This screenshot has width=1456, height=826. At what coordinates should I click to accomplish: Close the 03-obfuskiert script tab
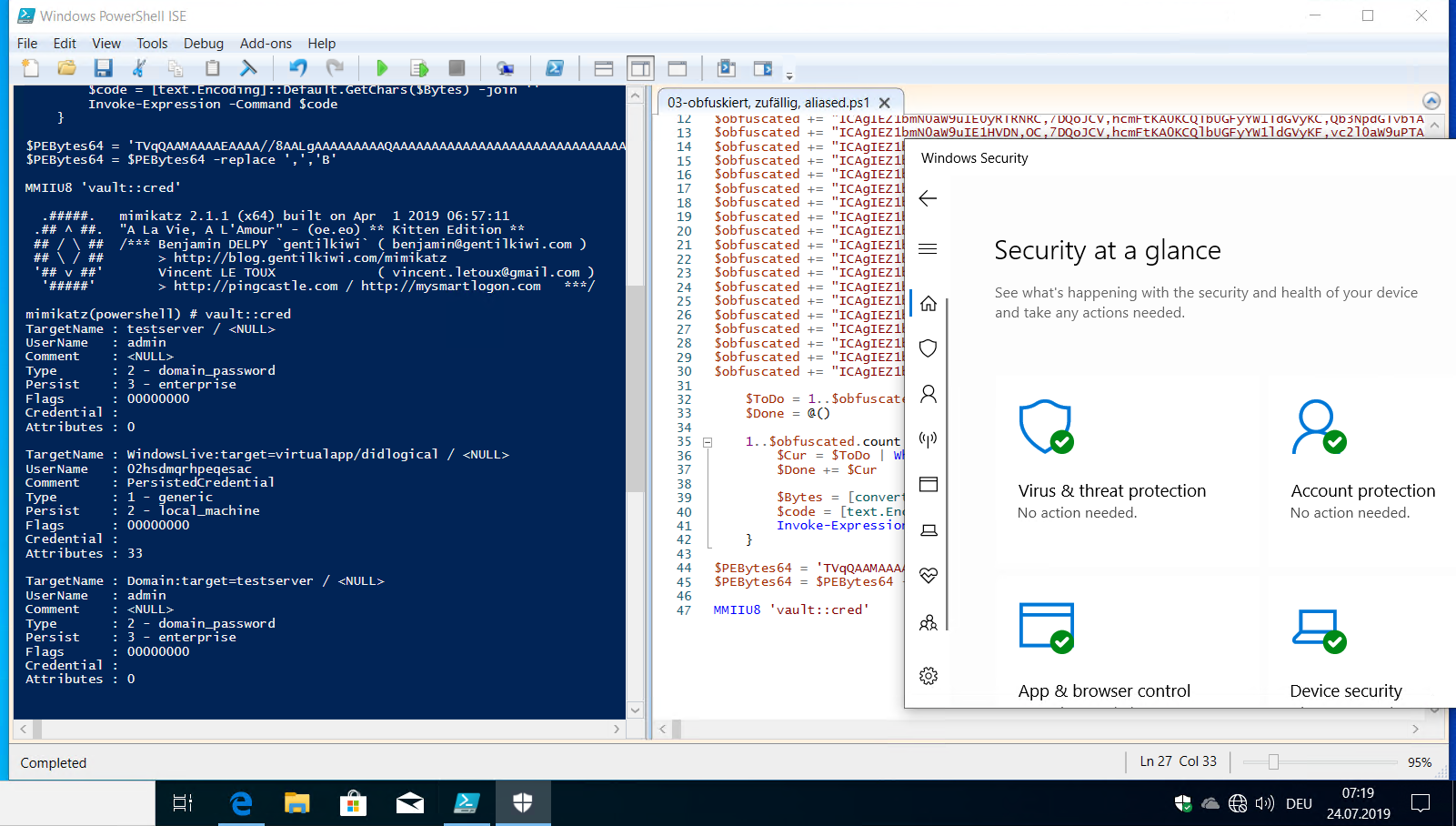[884, 103]
